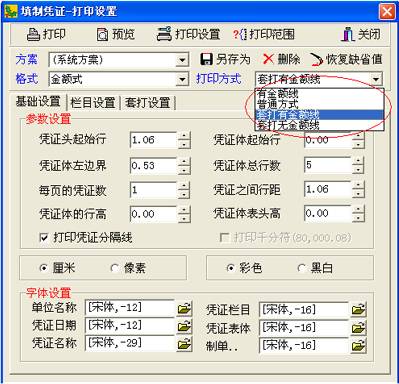The height and width of the screenshot is (384, 399).
Task: Open font picker for 凭证栏目
Action: [358, 310]
